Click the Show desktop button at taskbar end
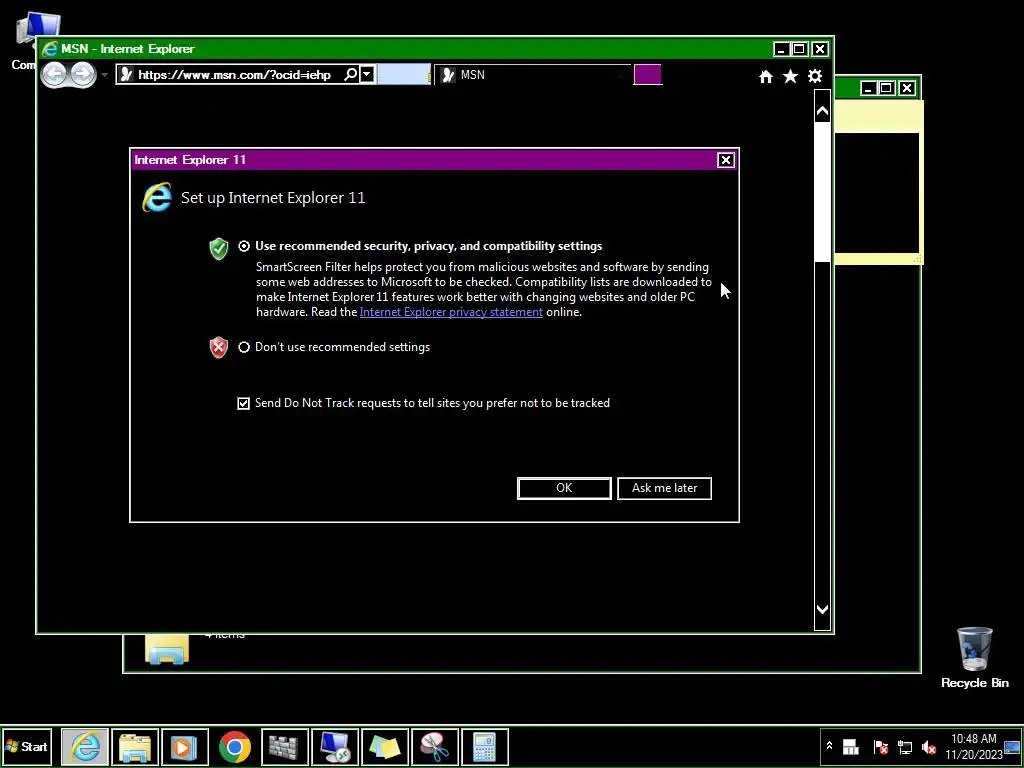Image resolution: width=1024 pixels, height=768 pixels. (1012, 746)
